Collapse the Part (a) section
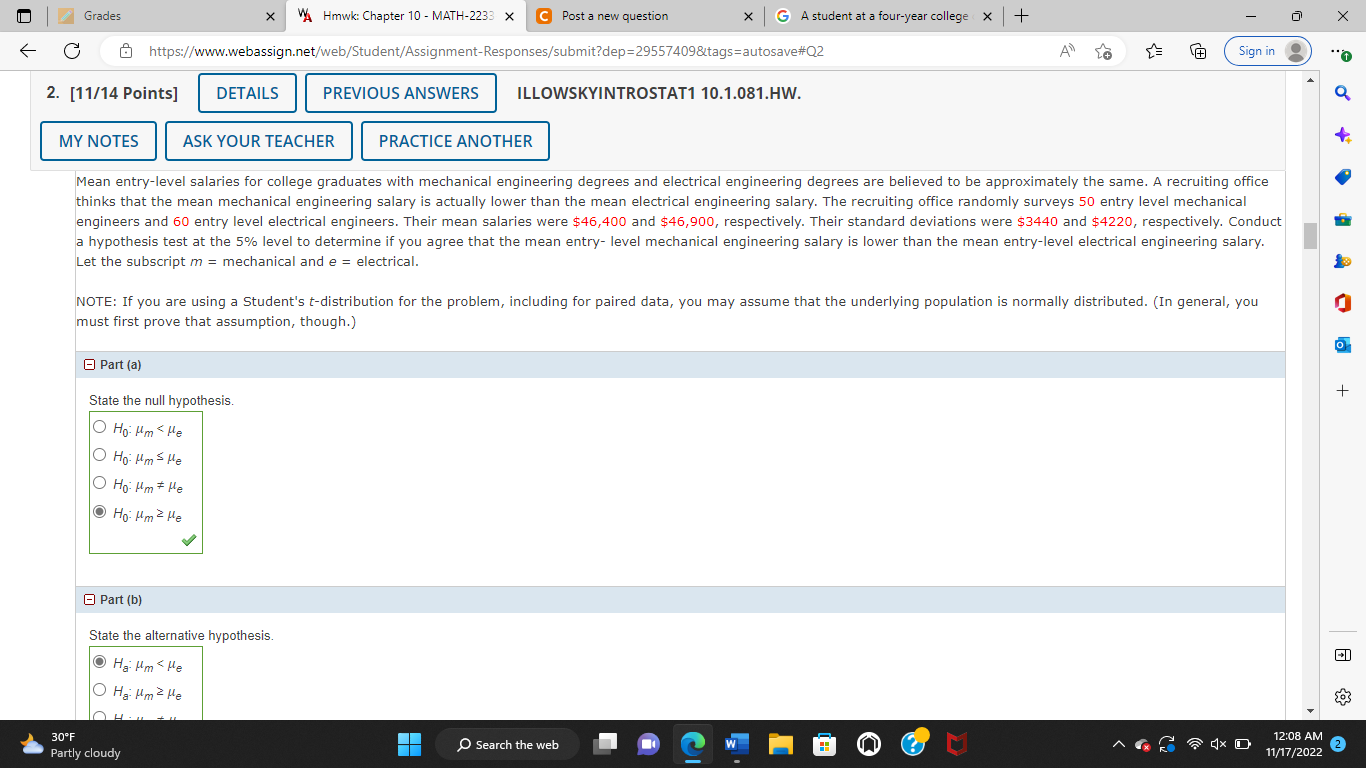The height and width of the screenshot is (768, 1366). click(x=90, y=365)
